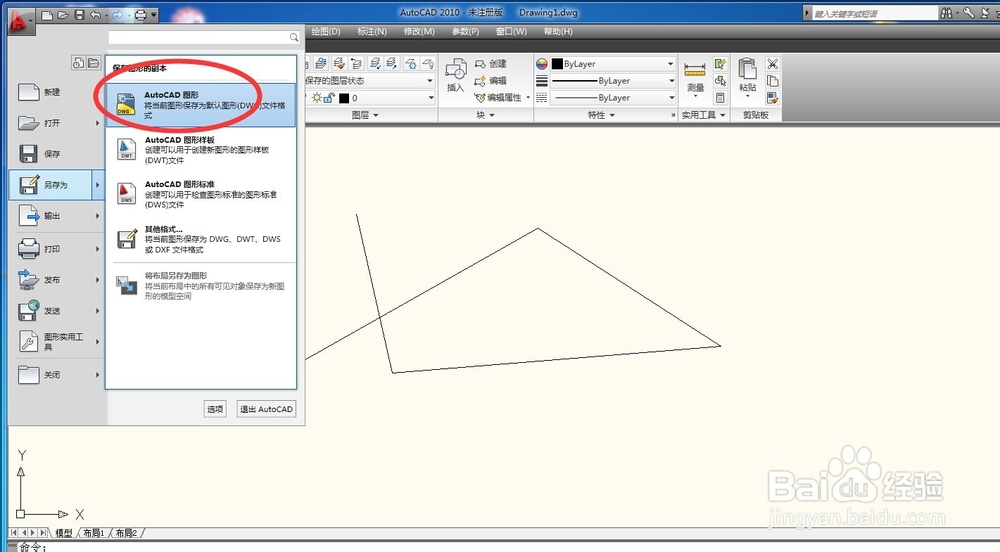The width and height of the screenshot is (1000, 552).
Task: Click the Quick Select icon in utilities panel
Action: (720, 64)
